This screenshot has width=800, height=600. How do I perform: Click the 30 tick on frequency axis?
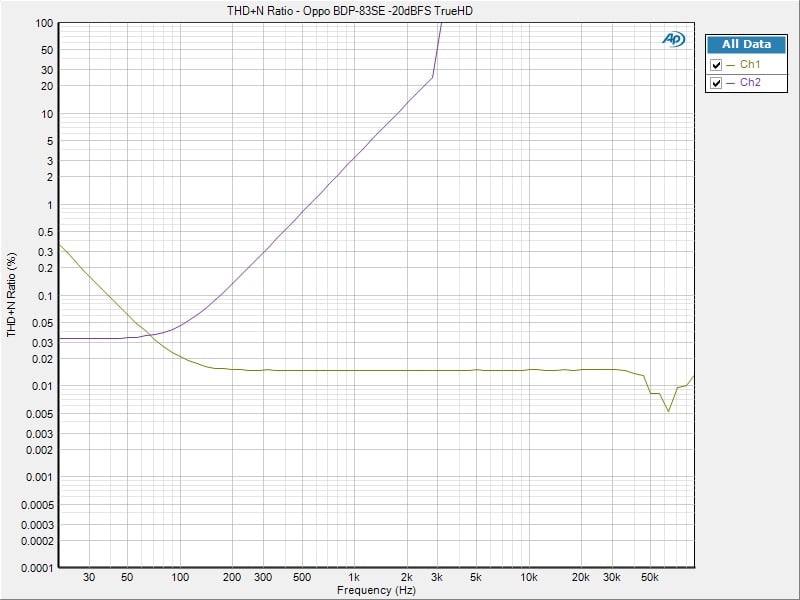(89, 578)
